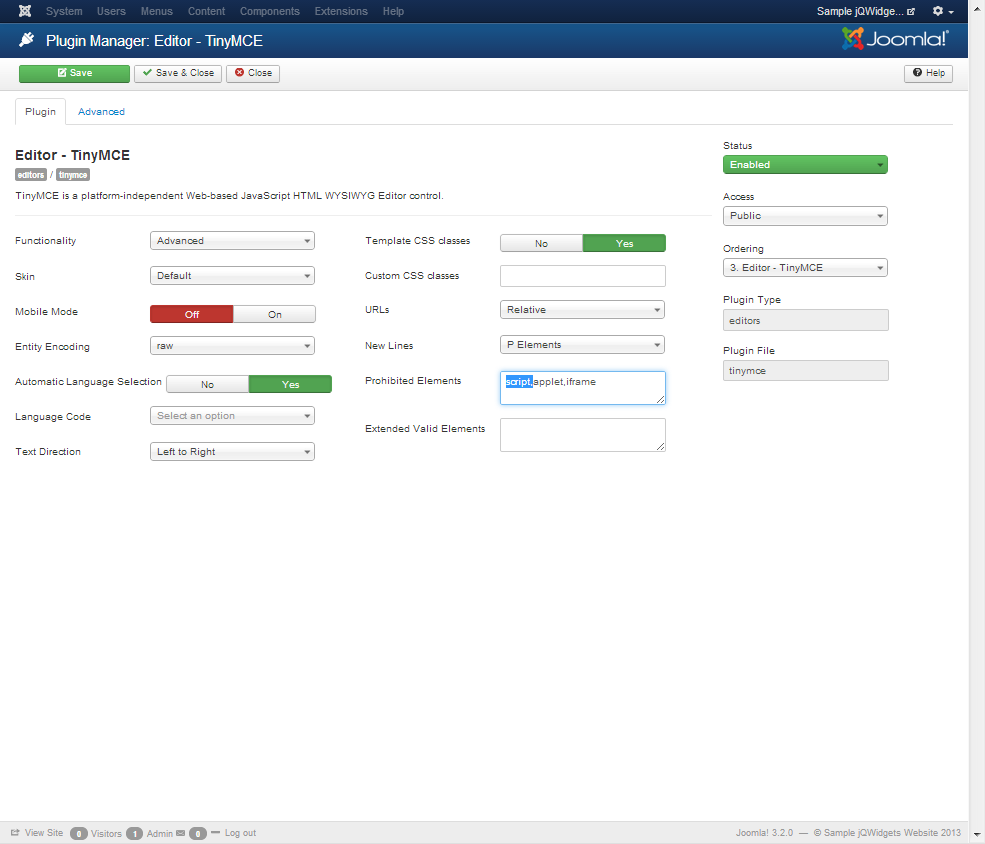Open the New Lines dropdown

(582, 345)
